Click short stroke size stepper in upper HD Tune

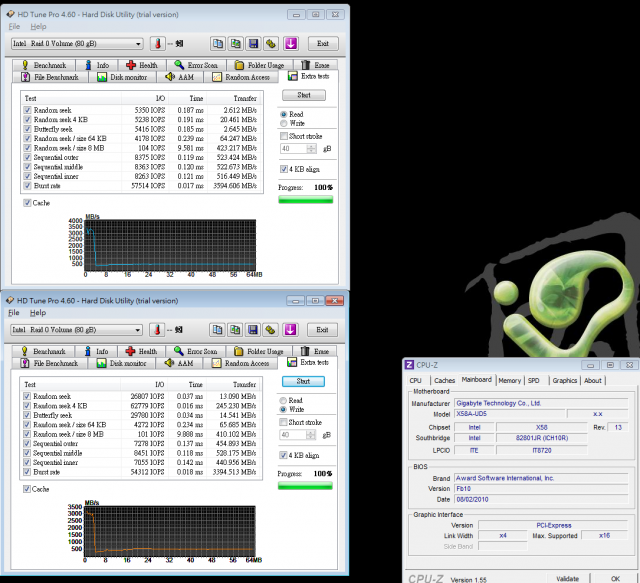click(311, 149)
